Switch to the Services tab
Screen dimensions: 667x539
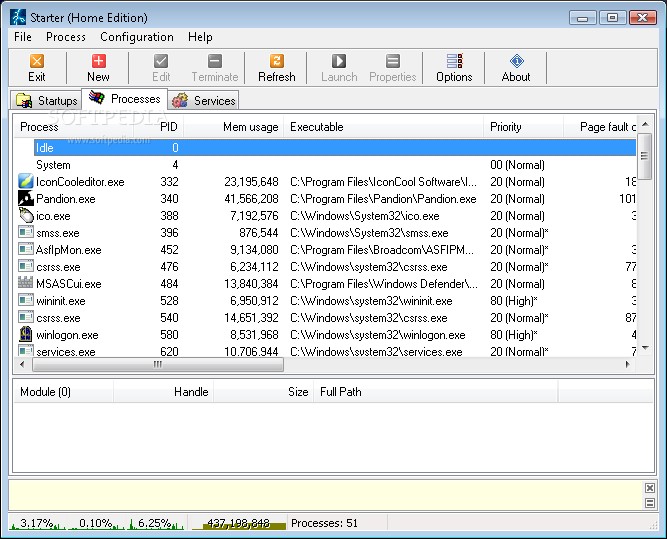[x=203, y=101]
